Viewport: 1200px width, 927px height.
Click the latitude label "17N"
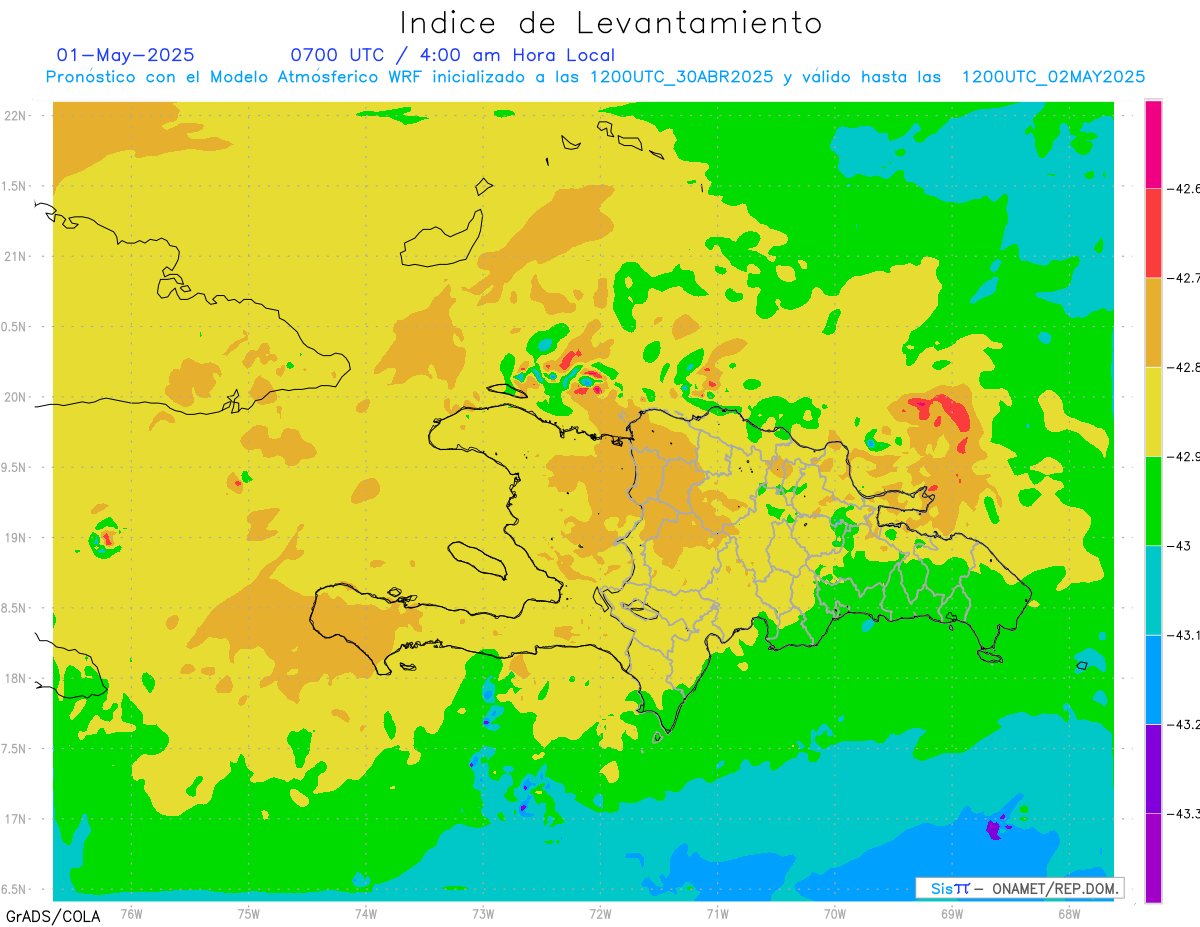click(x=17, y=820)
